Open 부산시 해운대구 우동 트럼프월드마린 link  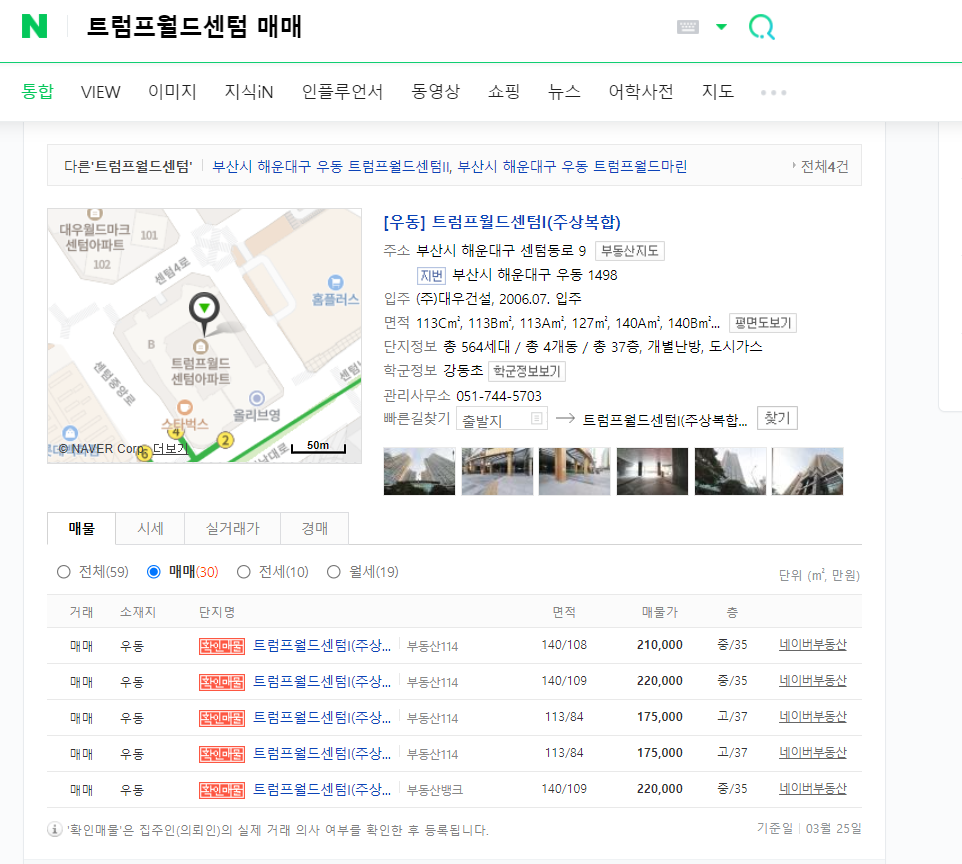point(572,166)
